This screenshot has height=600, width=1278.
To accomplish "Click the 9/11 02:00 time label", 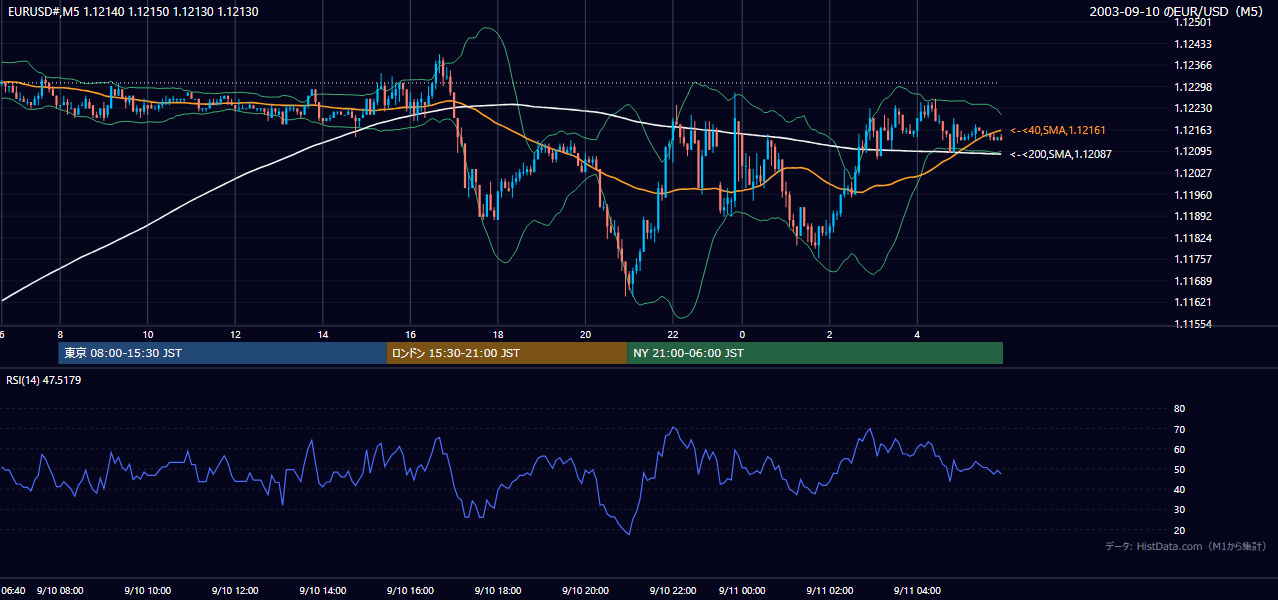I will 829,591.
